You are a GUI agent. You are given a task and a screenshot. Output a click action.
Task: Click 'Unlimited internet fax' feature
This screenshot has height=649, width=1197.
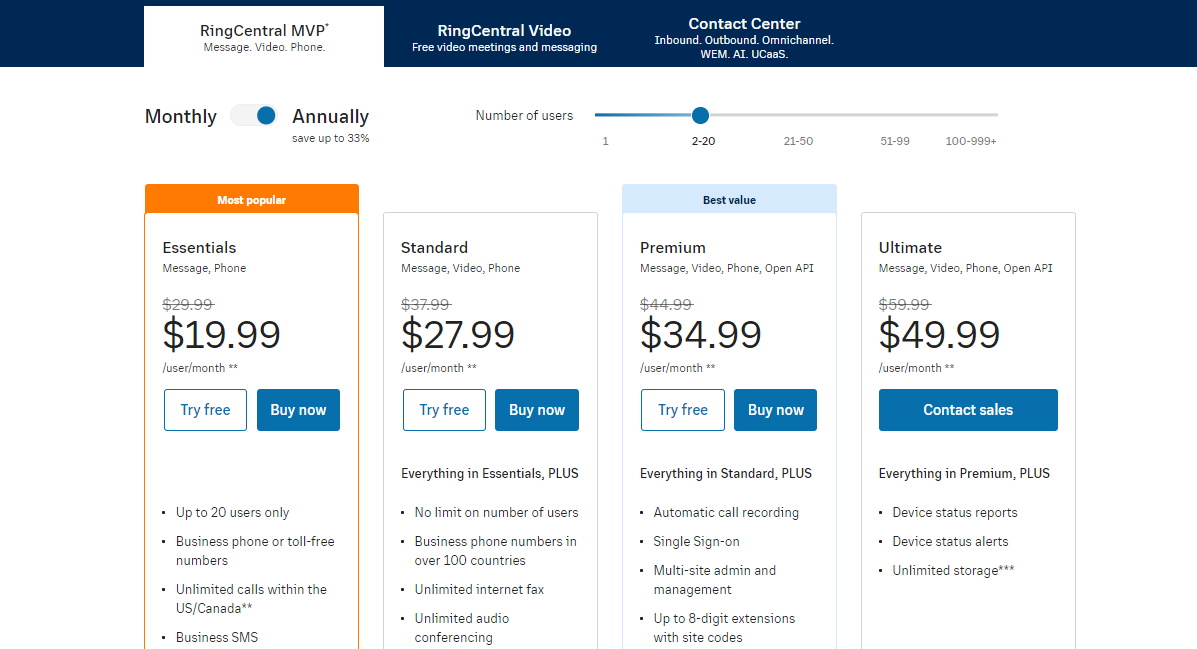(x=479, y=589)
